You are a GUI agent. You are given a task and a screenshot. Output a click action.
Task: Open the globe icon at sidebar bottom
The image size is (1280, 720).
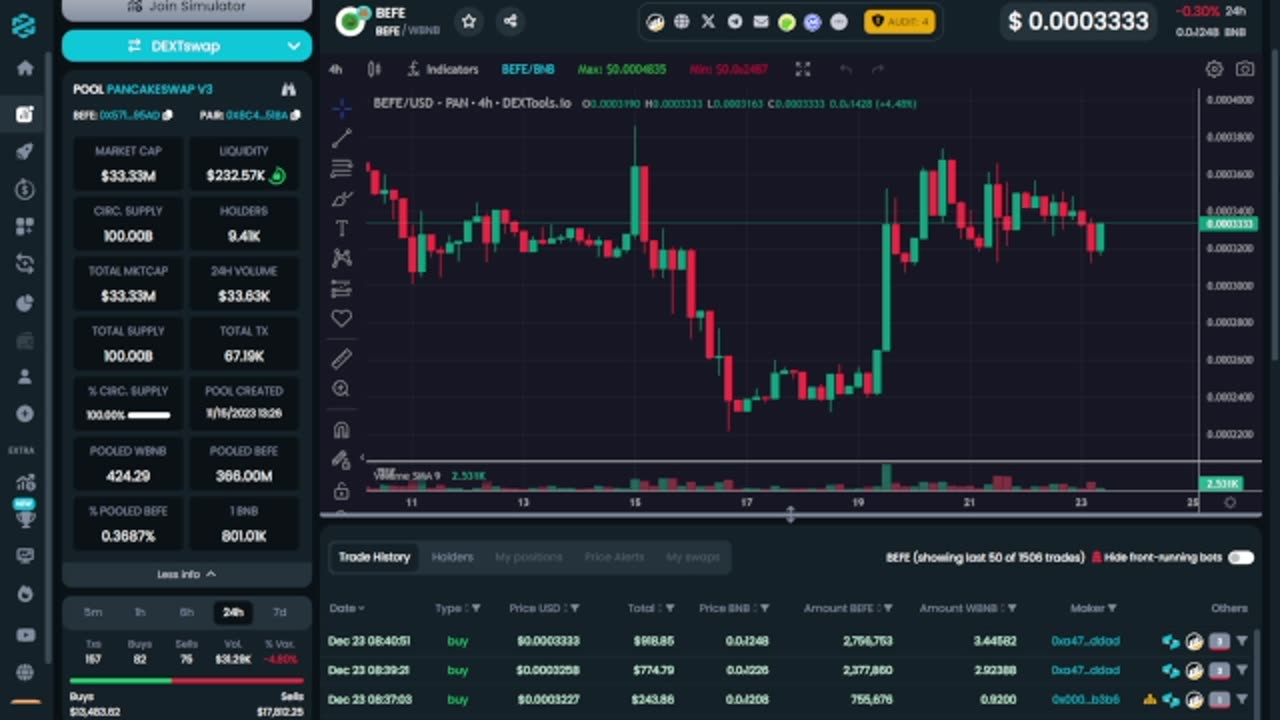(25, 672)
